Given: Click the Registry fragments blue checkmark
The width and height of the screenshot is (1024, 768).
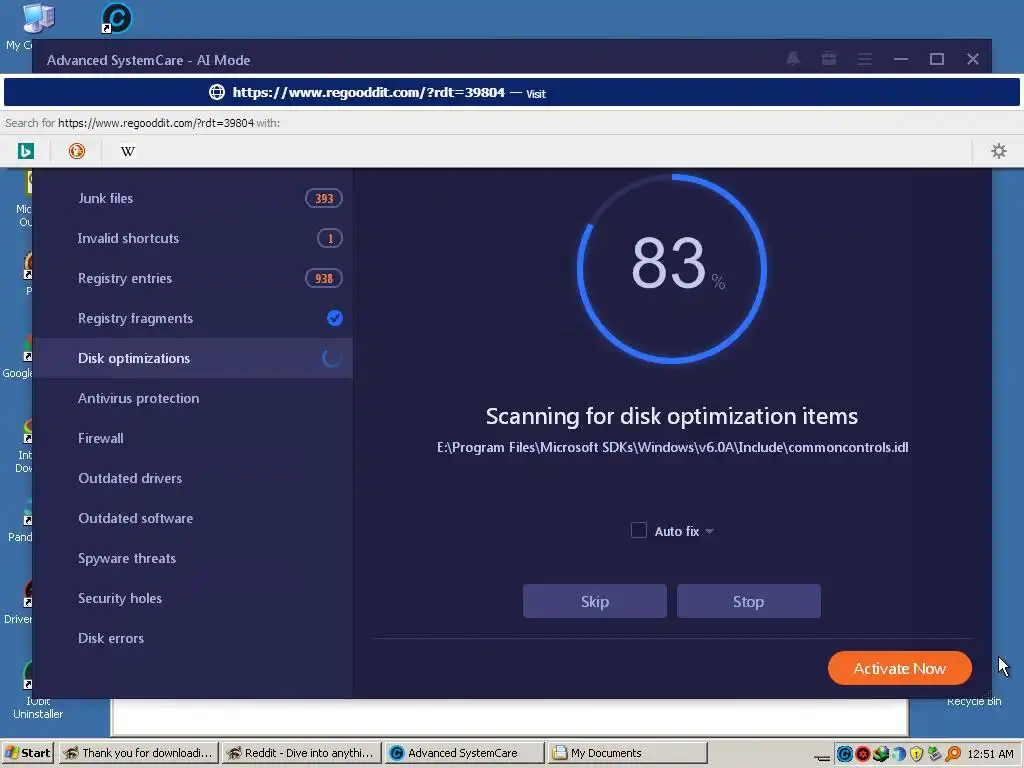Looking at the screenshot, I should click(334, 318).
